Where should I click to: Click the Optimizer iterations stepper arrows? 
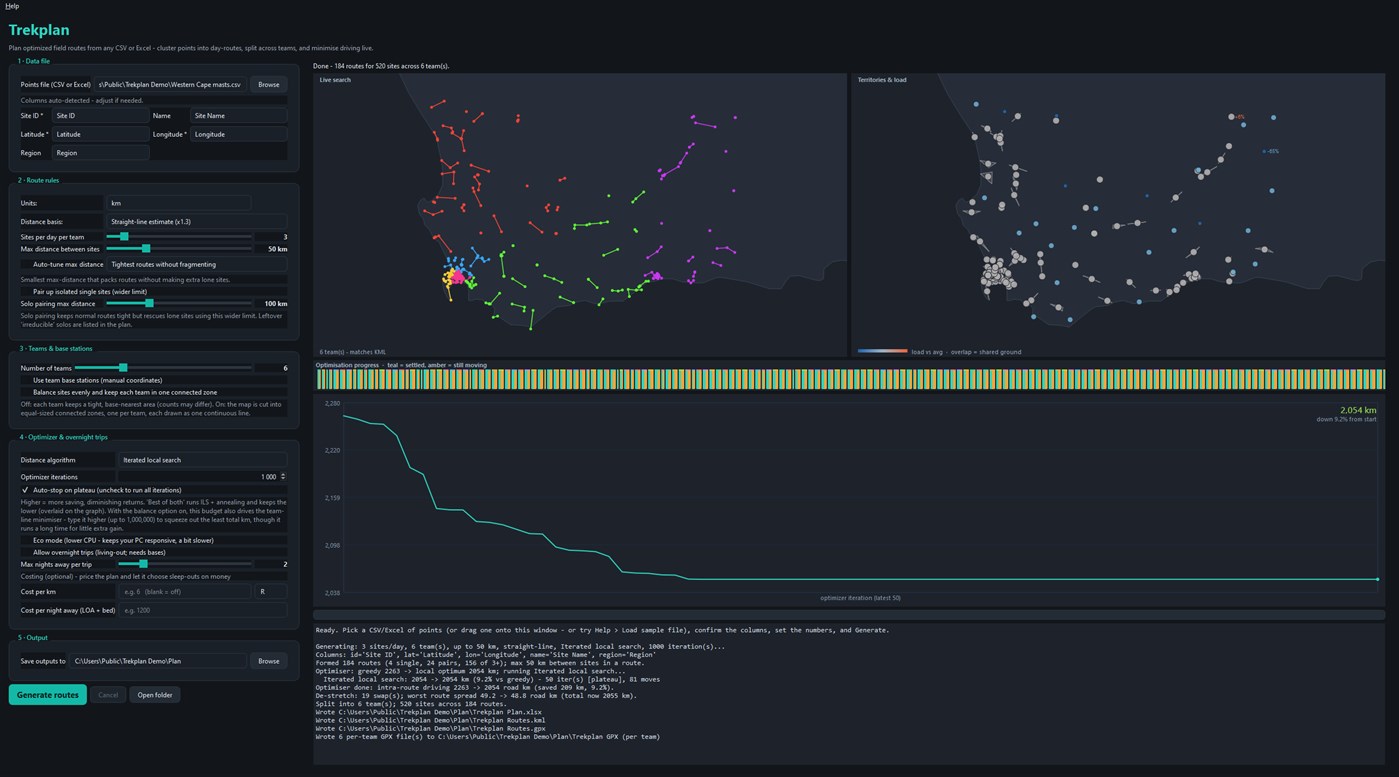point(283,477)
